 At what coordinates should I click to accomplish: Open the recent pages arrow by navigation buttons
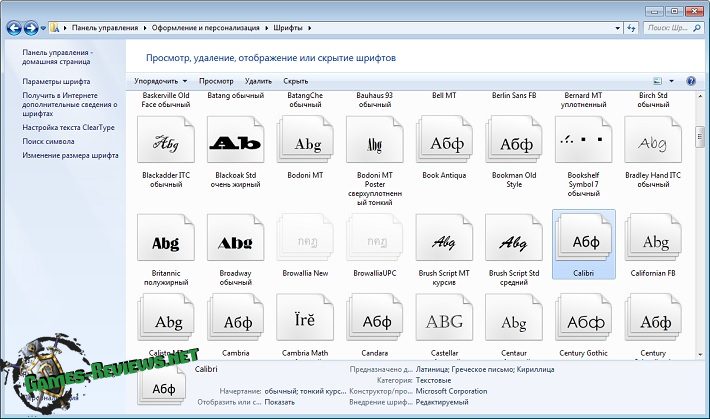[43, 28]
